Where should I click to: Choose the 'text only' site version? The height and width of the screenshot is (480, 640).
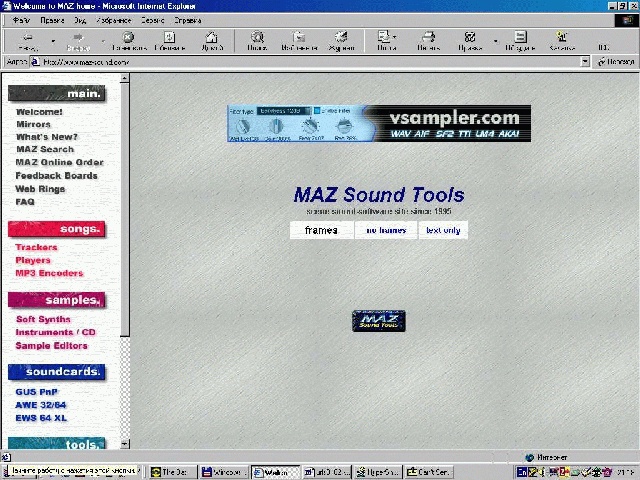click(443, 230)
